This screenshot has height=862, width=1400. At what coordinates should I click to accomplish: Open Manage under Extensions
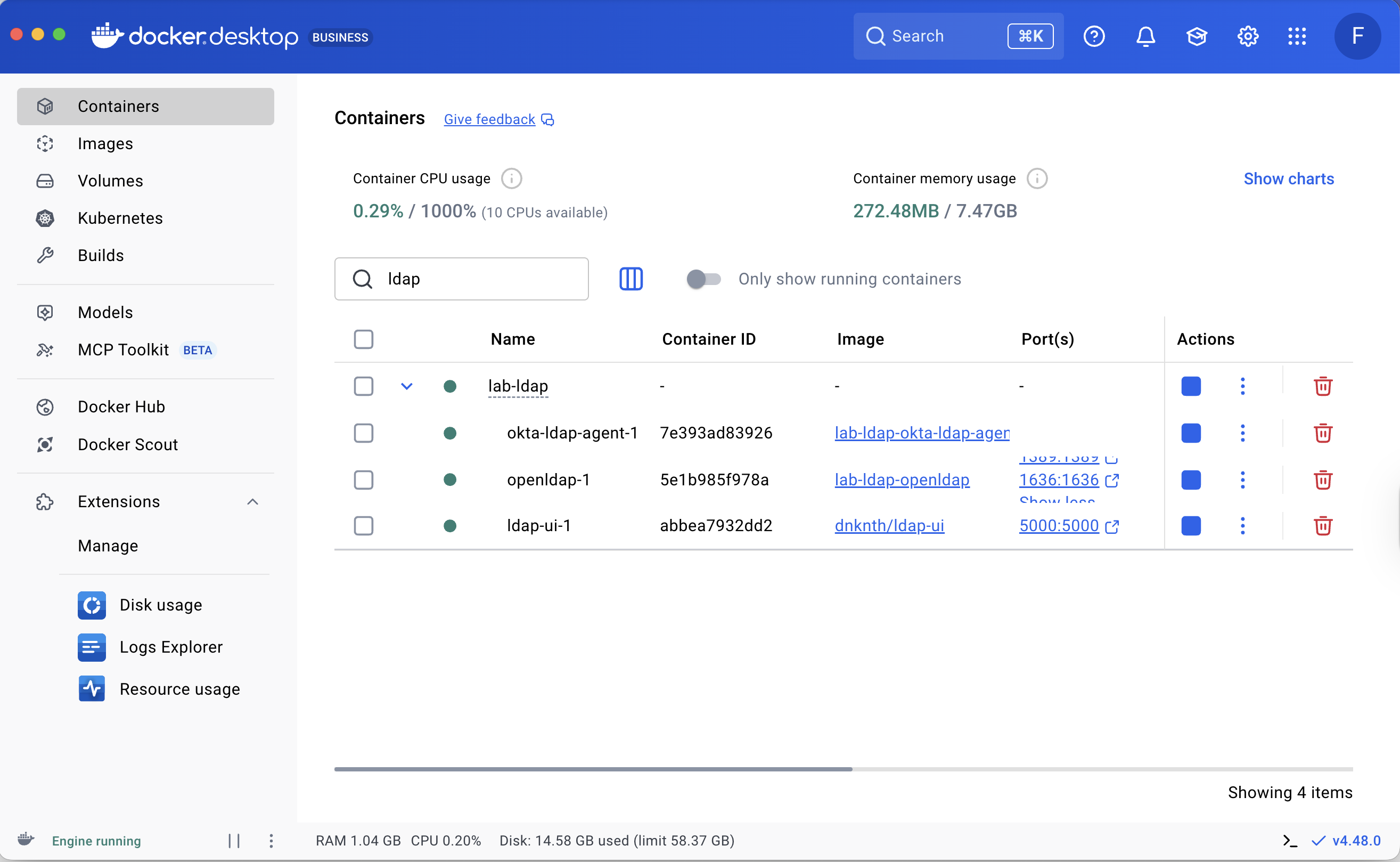pyautogui.click(x=108, y=546)
